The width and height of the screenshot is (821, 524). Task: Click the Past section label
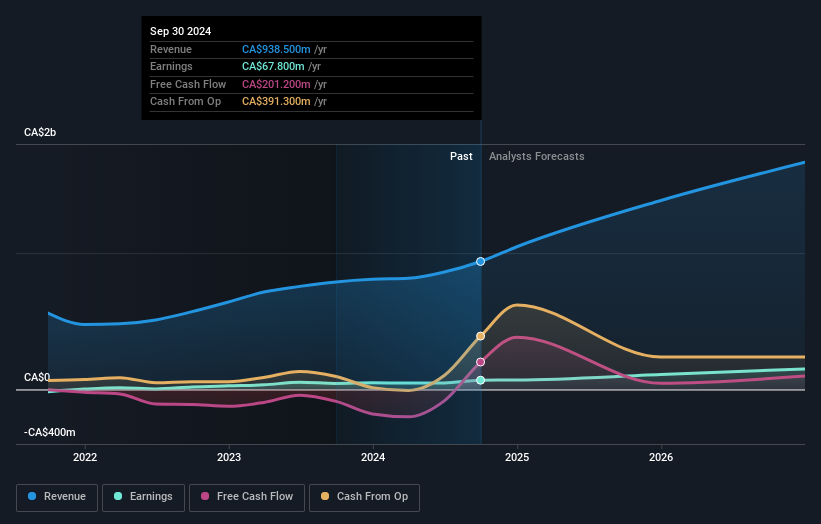[461, 156]
